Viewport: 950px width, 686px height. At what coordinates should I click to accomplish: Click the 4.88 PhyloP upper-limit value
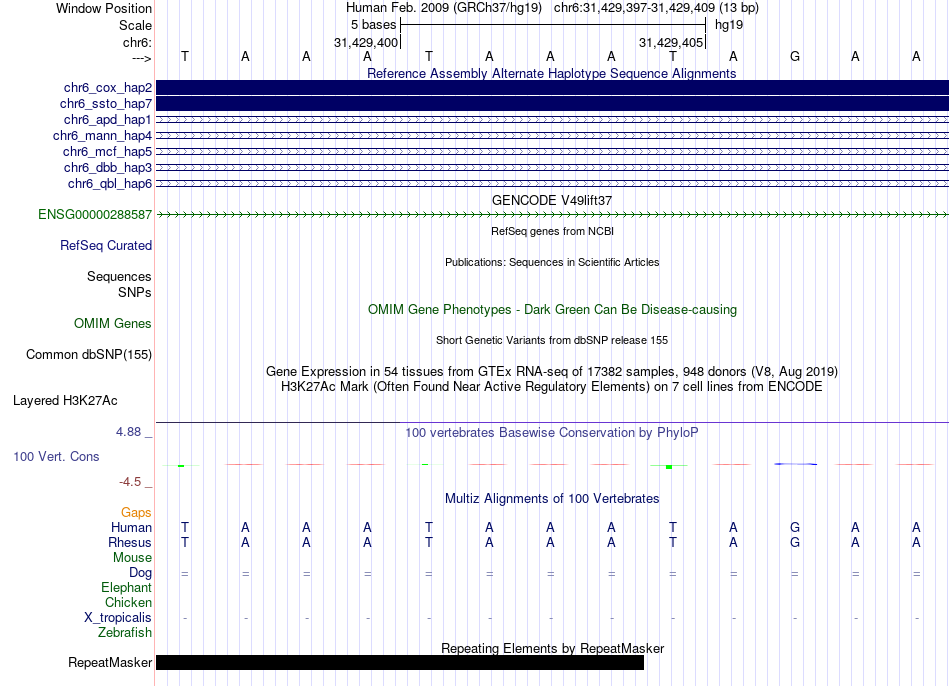128,432
